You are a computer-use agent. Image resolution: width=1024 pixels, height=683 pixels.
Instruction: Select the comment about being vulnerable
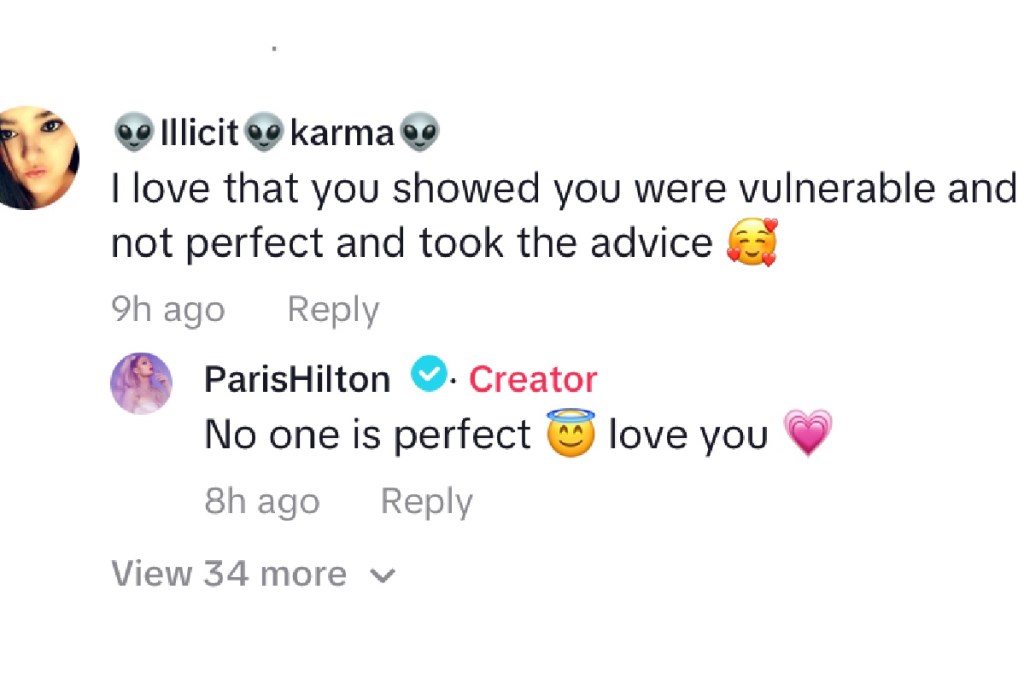562,215
